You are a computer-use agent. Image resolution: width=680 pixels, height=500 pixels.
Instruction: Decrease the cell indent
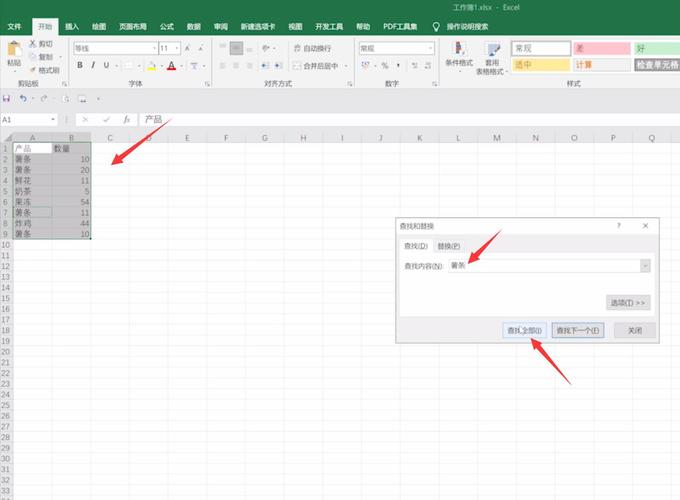[x=264, y=65]
